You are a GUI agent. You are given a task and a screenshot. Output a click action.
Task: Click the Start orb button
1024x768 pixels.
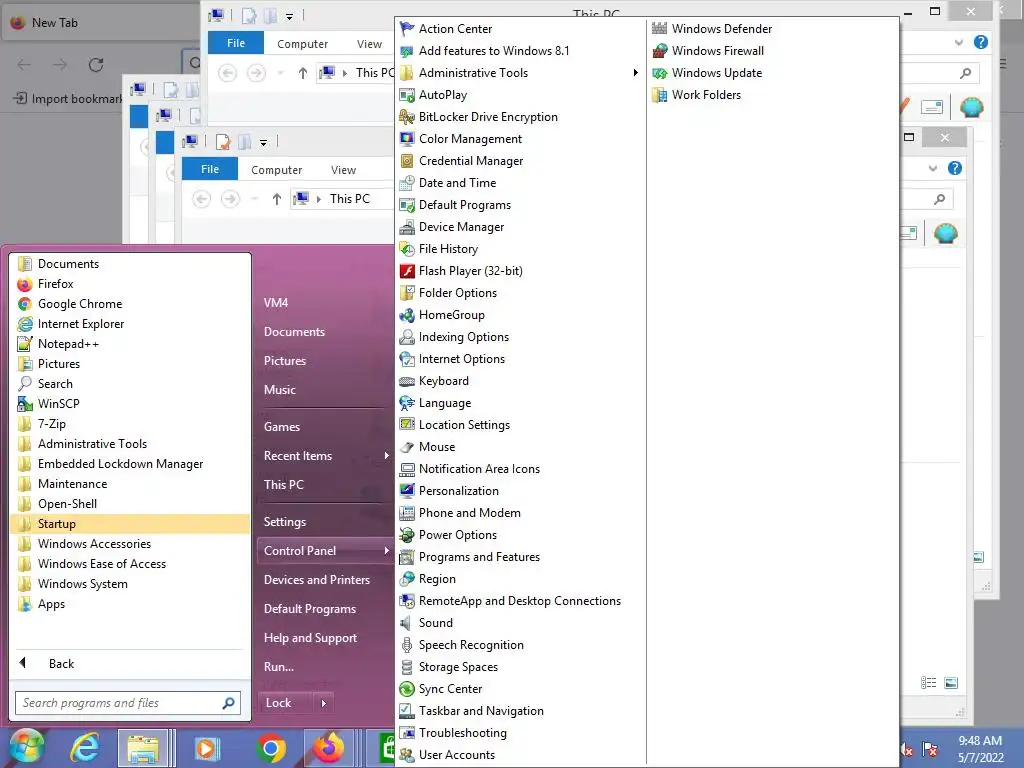click(26, 747)
